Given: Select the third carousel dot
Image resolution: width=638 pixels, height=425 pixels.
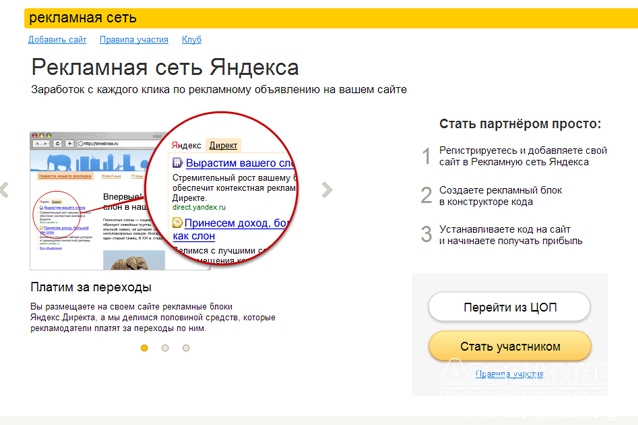Looking at the screenshot, I should coord(186,348).
